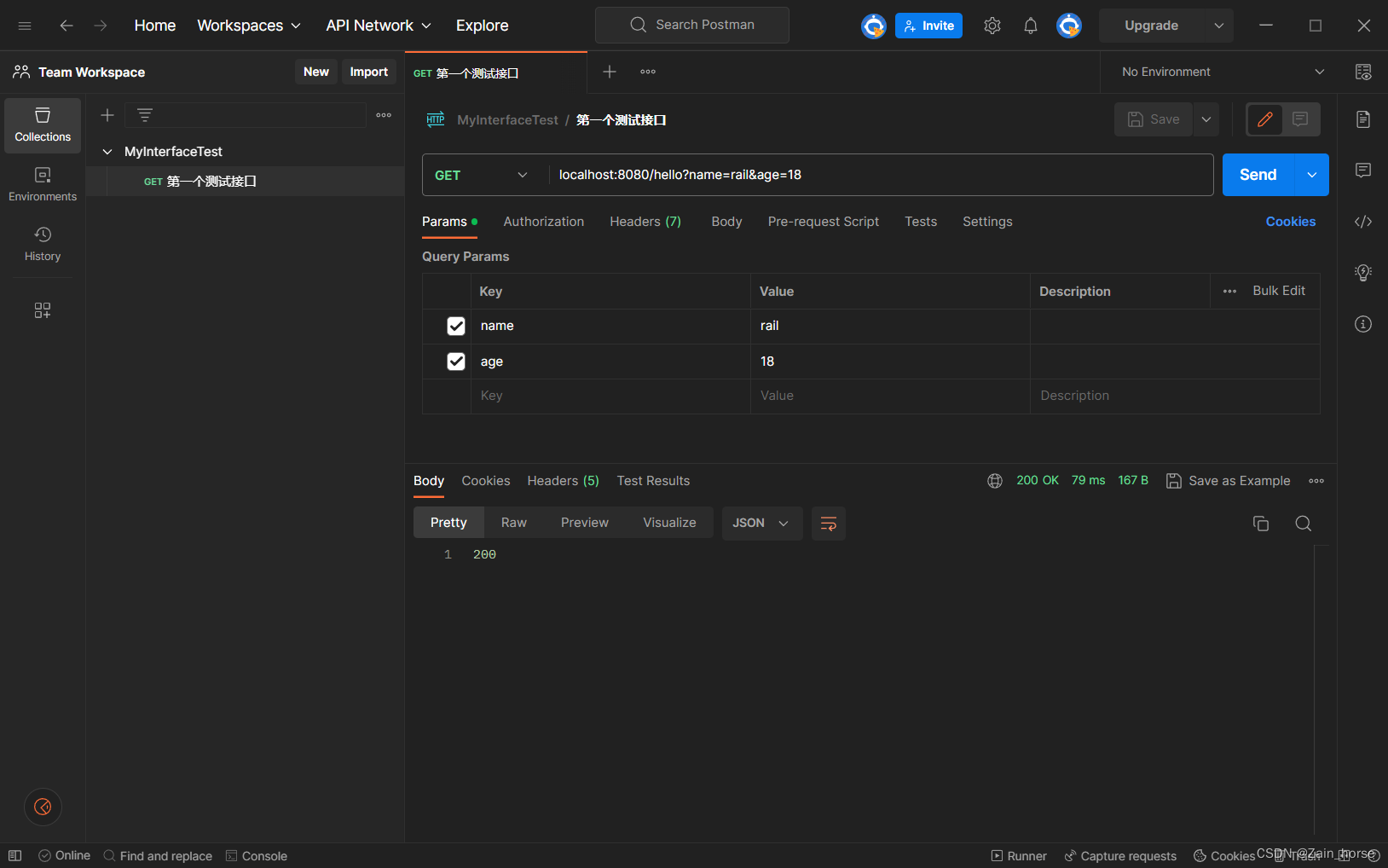This screenshot has width=1388, height=868.
Task: Change the JSON response format dropdown
Action: [762, 524]
